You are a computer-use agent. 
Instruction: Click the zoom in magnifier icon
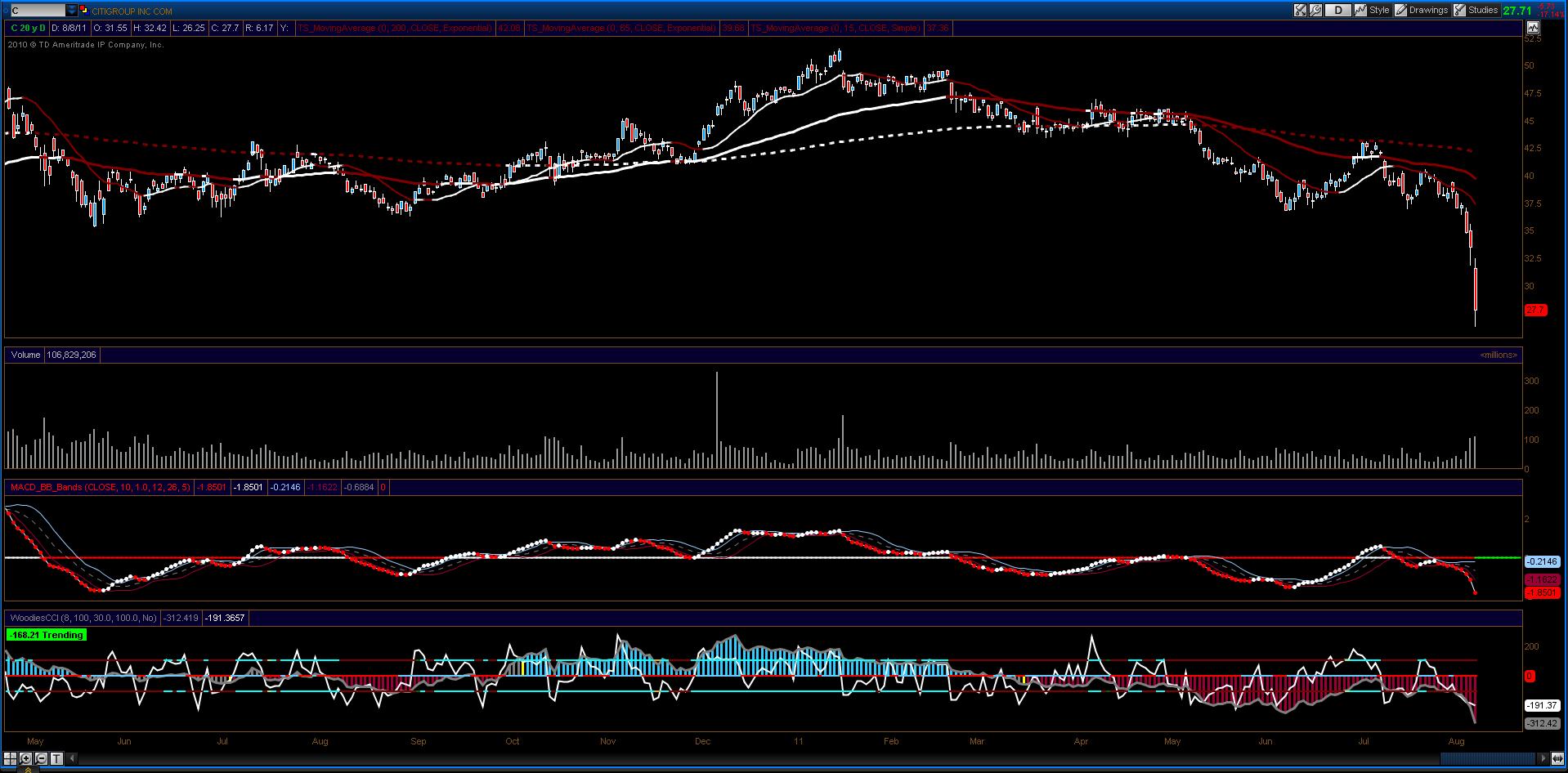click(x=25, y=758)
